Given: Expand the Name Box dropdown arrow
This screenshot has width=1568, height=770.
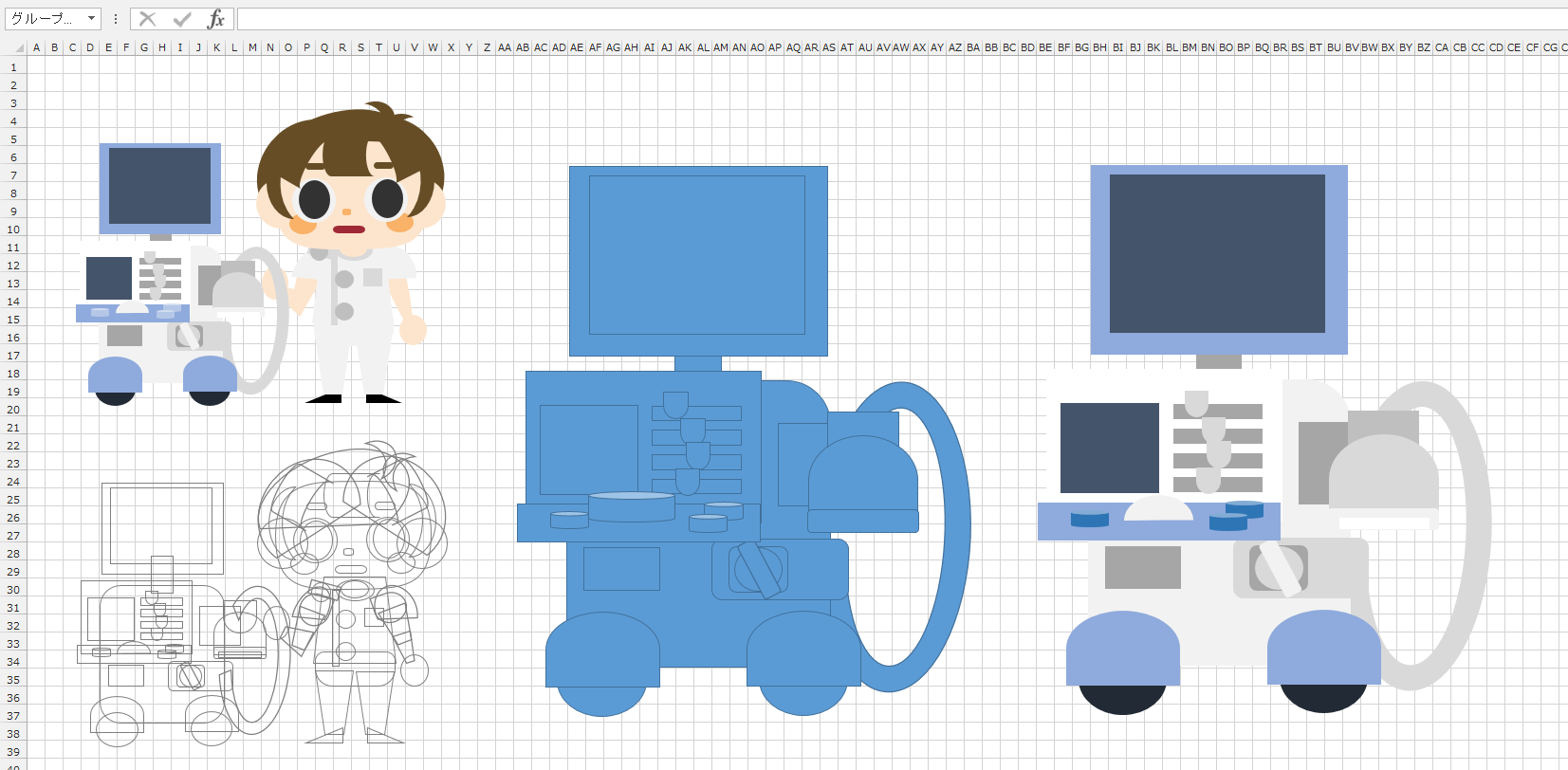Looking at the screenshot, I should click(x=92, y=19).
